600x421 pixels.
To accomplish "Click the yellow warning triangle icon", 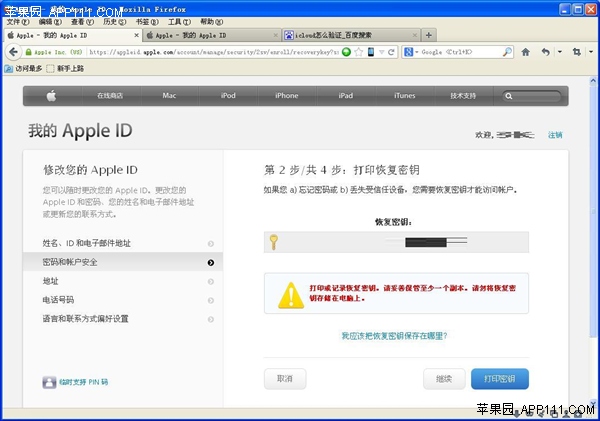I will [290, 294].
